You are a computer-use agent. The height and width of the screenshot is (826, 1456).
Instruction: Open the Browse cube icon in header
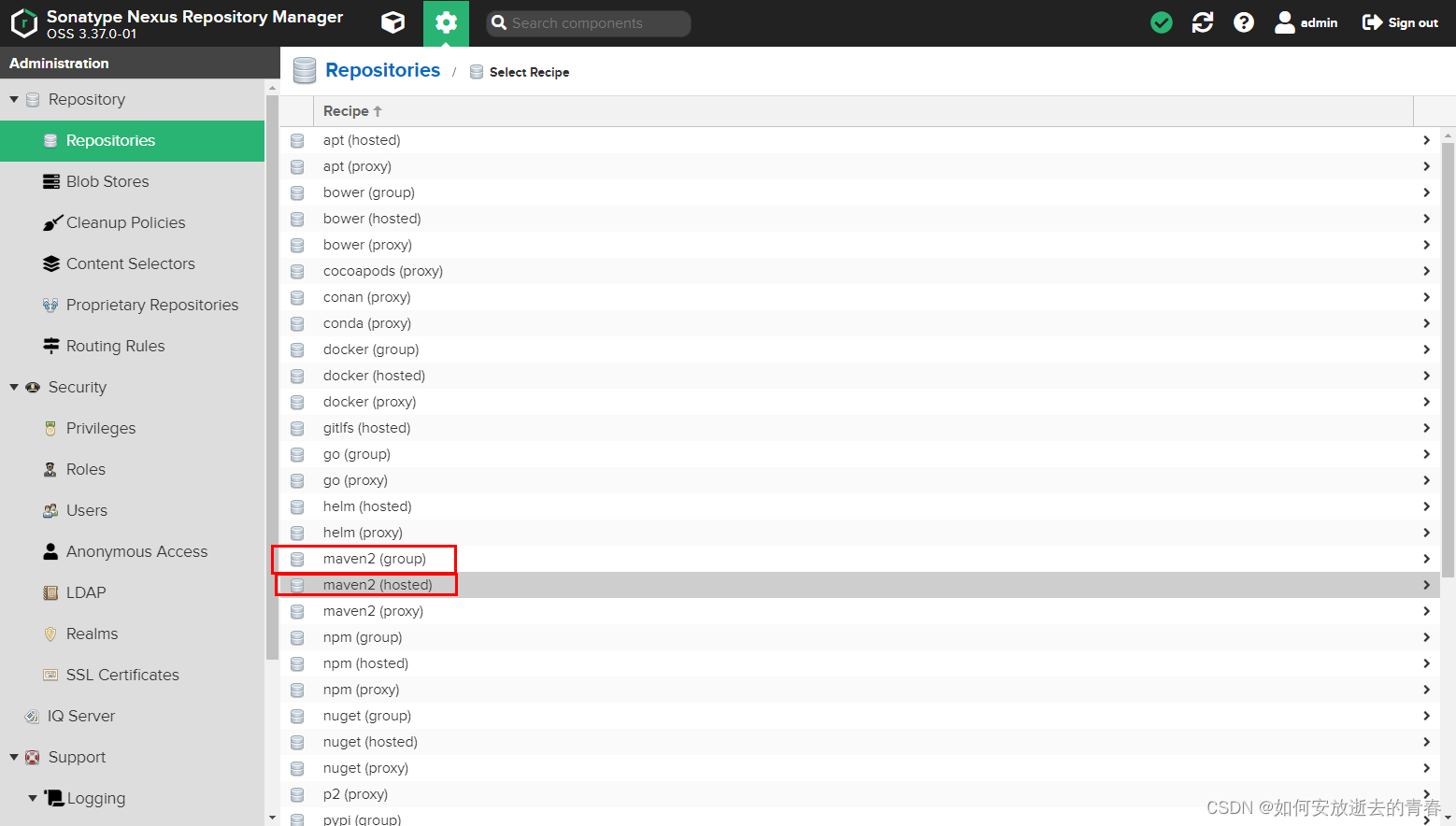pyautogui.click(x=393, y=22)
